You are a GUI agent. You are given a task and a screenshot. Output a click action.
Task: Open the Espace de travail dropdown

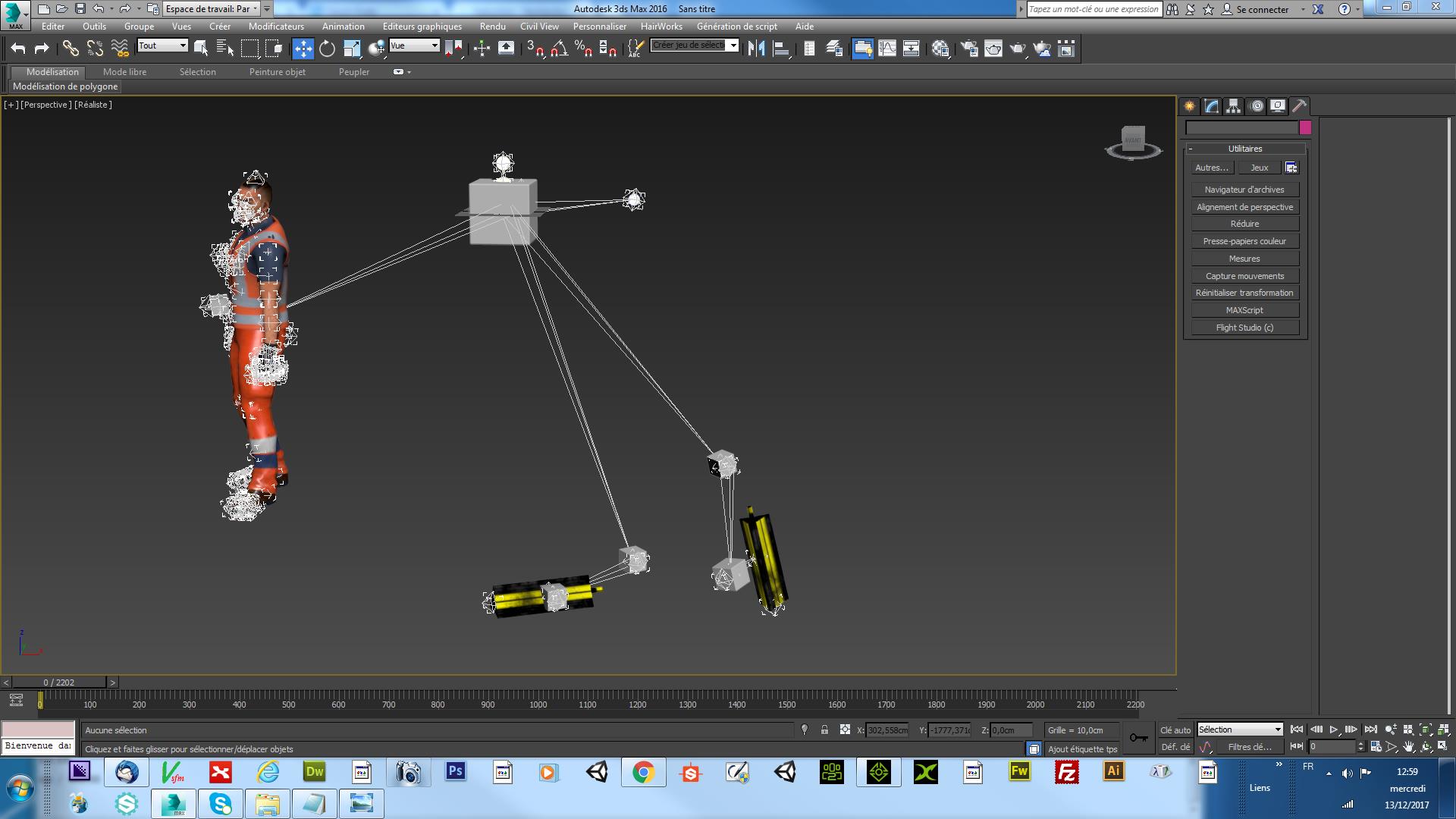(212, 9)
